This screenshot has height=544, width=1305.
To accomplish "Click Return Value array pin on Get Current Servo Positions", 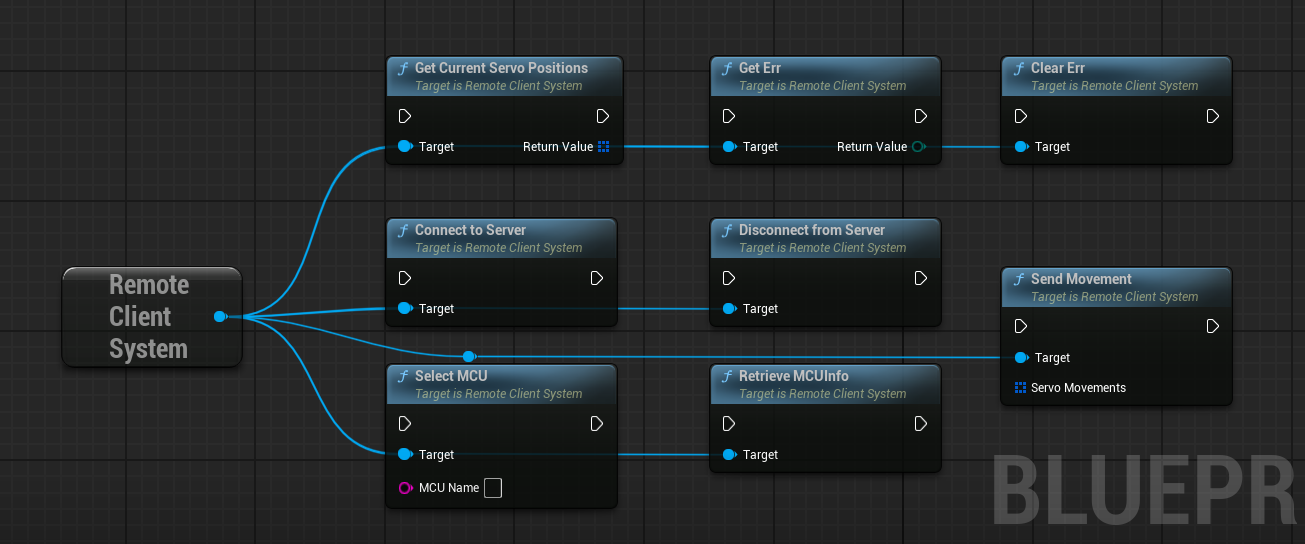I will [x=603, y=146].
